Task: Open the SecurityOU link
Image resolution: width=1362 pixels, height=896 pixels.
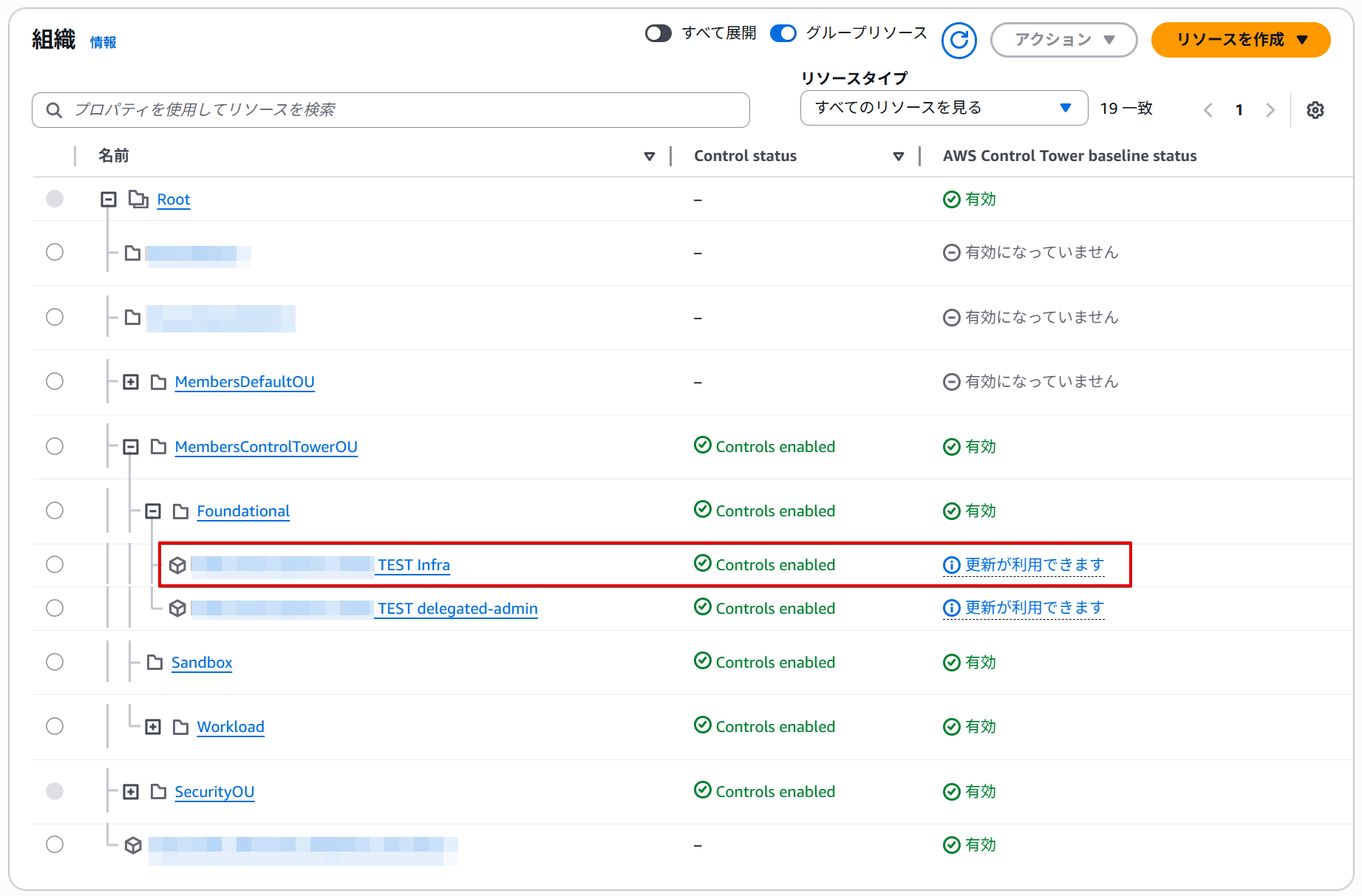Action: pyautogui.click(x=214, y=792)
